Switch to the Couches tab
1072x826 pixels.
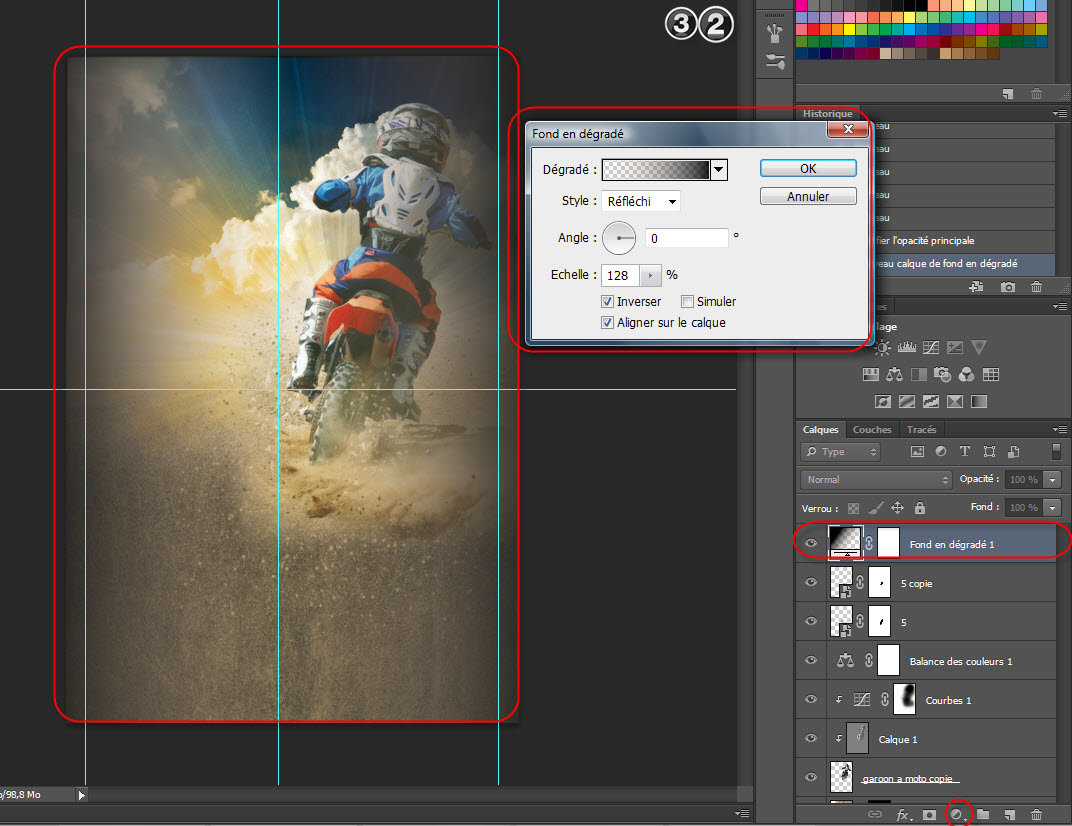coord(871,430)
